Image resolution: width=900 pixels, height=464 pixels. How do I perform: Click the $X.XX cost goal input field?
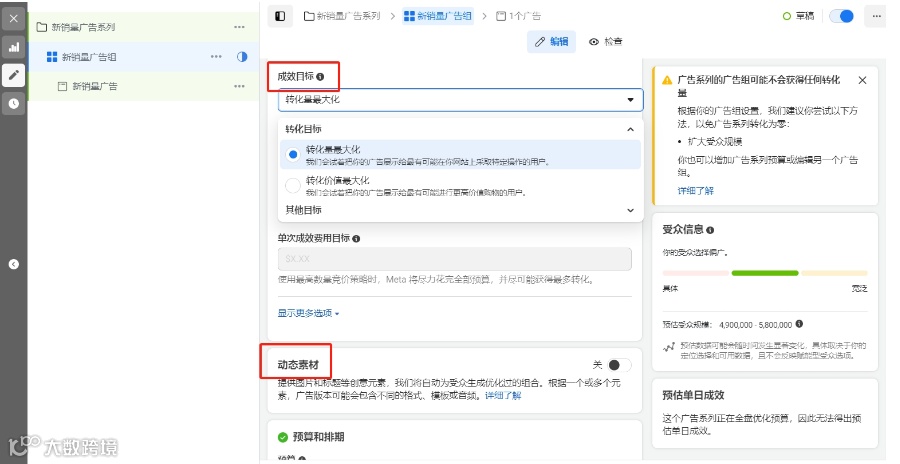pyautogui.click(x=455, y=259)
